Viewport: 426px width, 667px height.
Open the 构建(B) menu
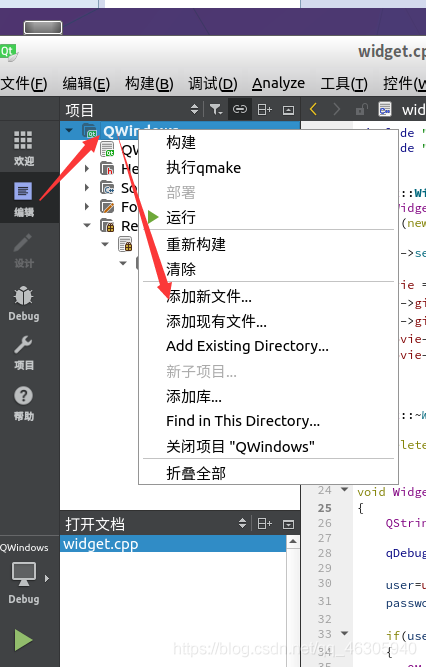click(149, 83)
